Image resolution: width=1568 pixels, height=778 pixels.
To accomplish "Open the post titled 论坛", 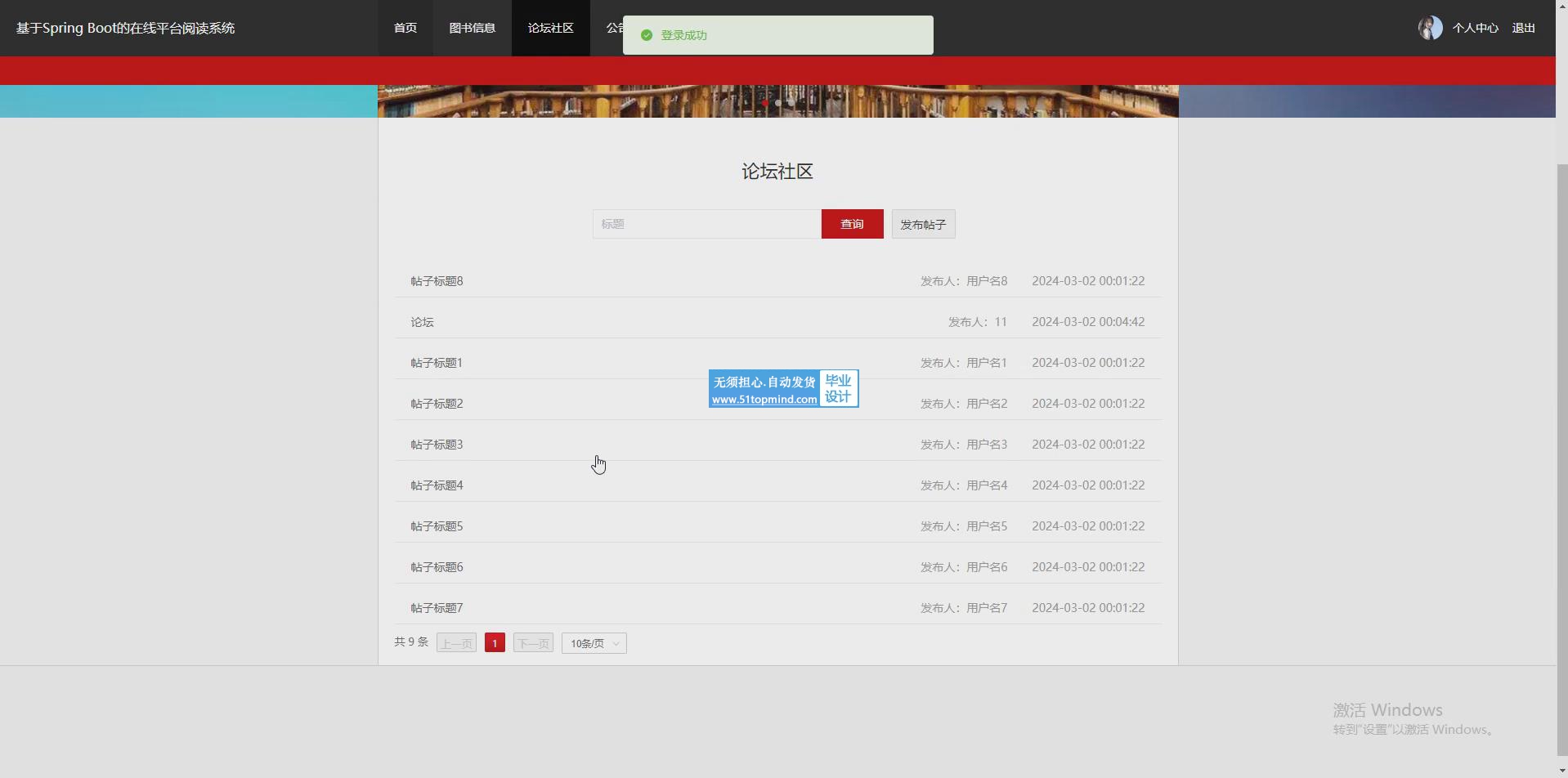I will tap(422, 322).
